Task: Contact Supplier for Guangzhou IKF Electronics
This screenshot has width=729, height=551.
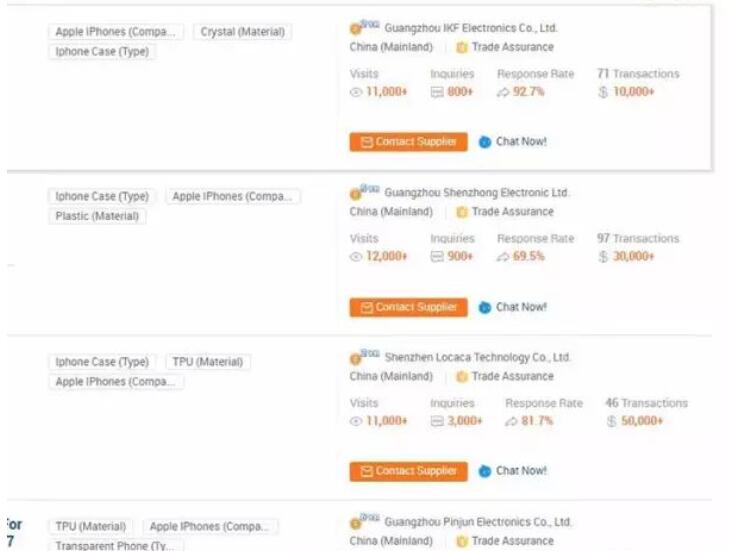Action: click(409, 142)
